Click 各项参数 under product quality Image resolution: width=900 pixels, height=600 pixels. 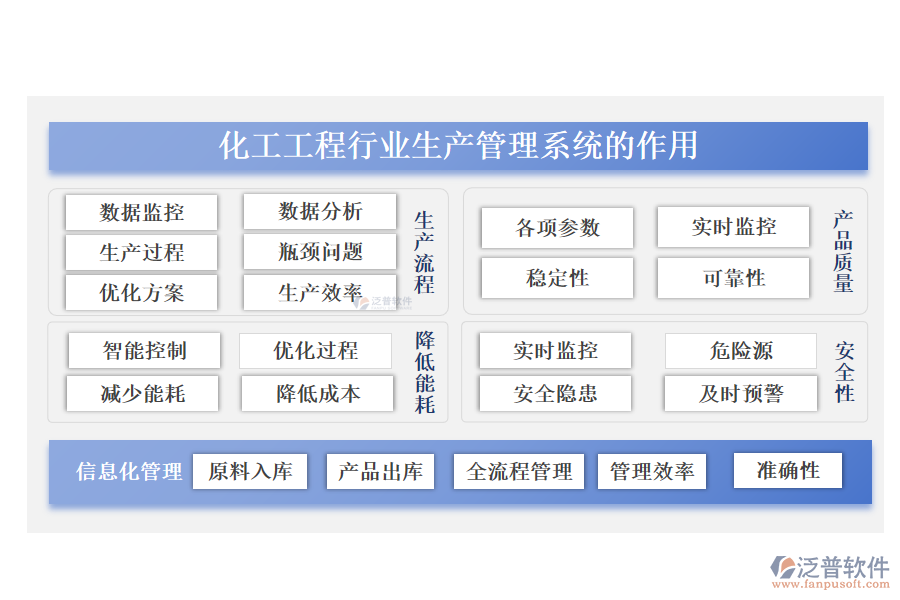pyautogui.click(x=555, y=227)
